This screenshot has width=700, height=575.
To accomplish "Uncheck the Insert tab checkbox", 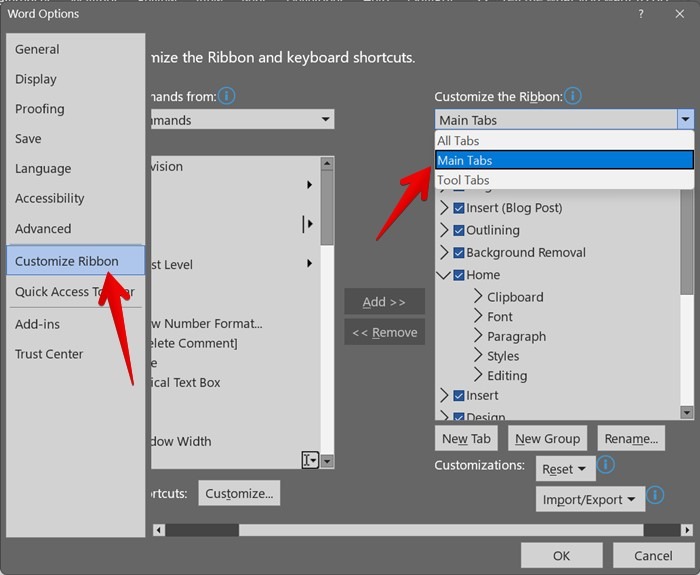I will coord(458,396).
